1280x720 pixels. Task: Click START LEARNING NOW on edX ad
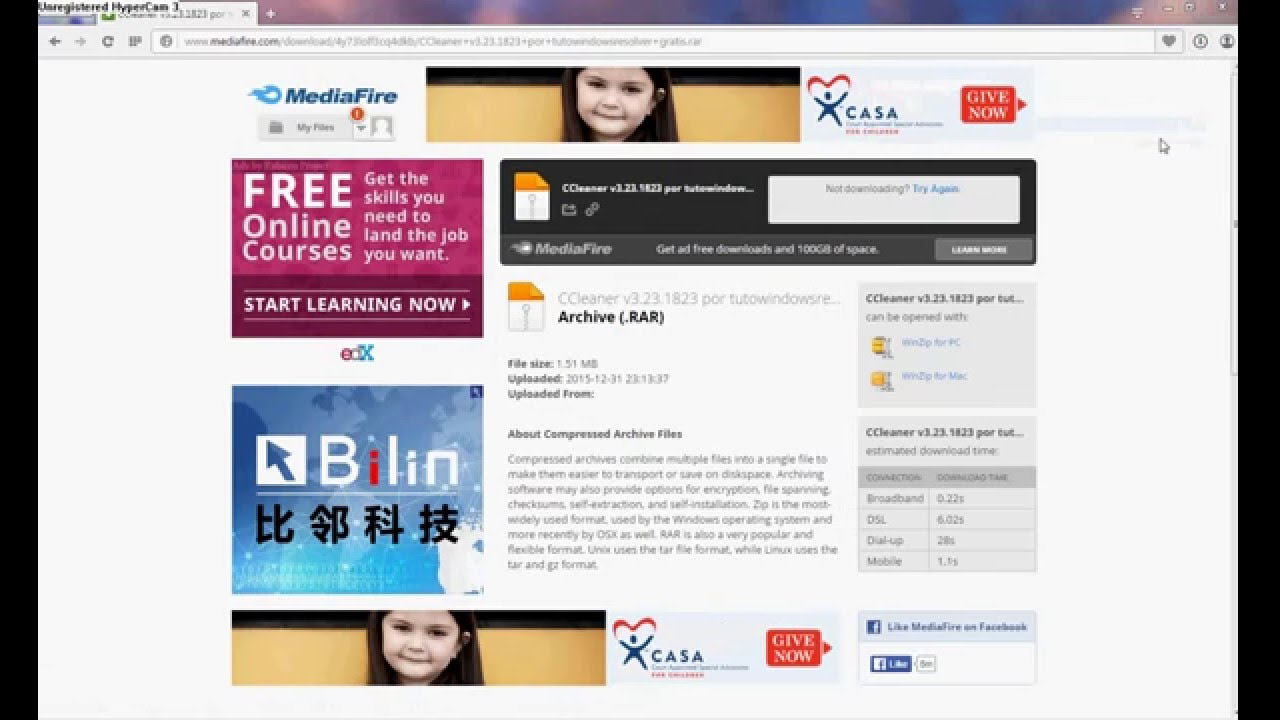[x=356, y=305]
